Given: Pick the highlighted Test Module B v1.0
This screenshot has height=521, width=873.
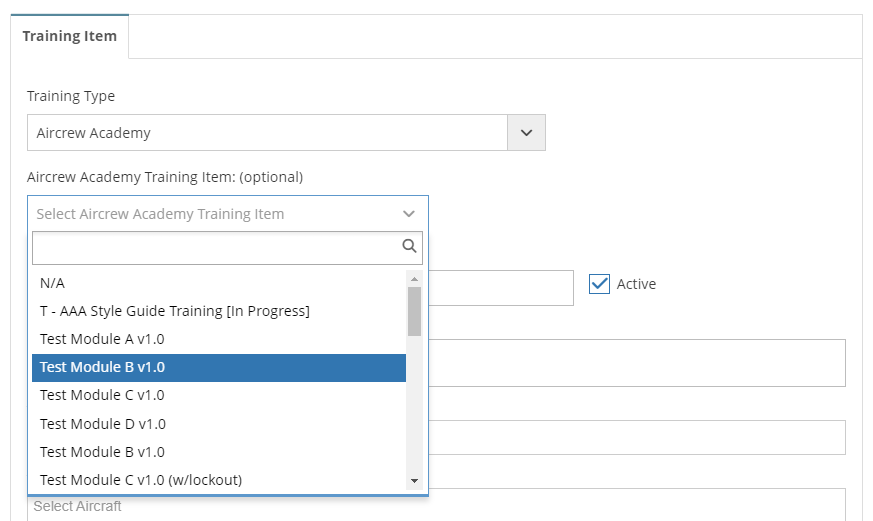Looking at the screenshot, I should (x=219, y=367).
